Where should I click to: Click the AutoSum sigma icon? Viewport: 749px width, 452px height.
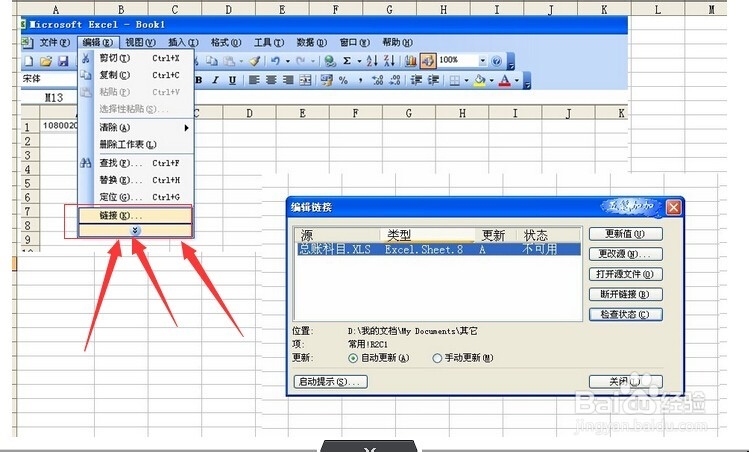(x=347, y=61)
